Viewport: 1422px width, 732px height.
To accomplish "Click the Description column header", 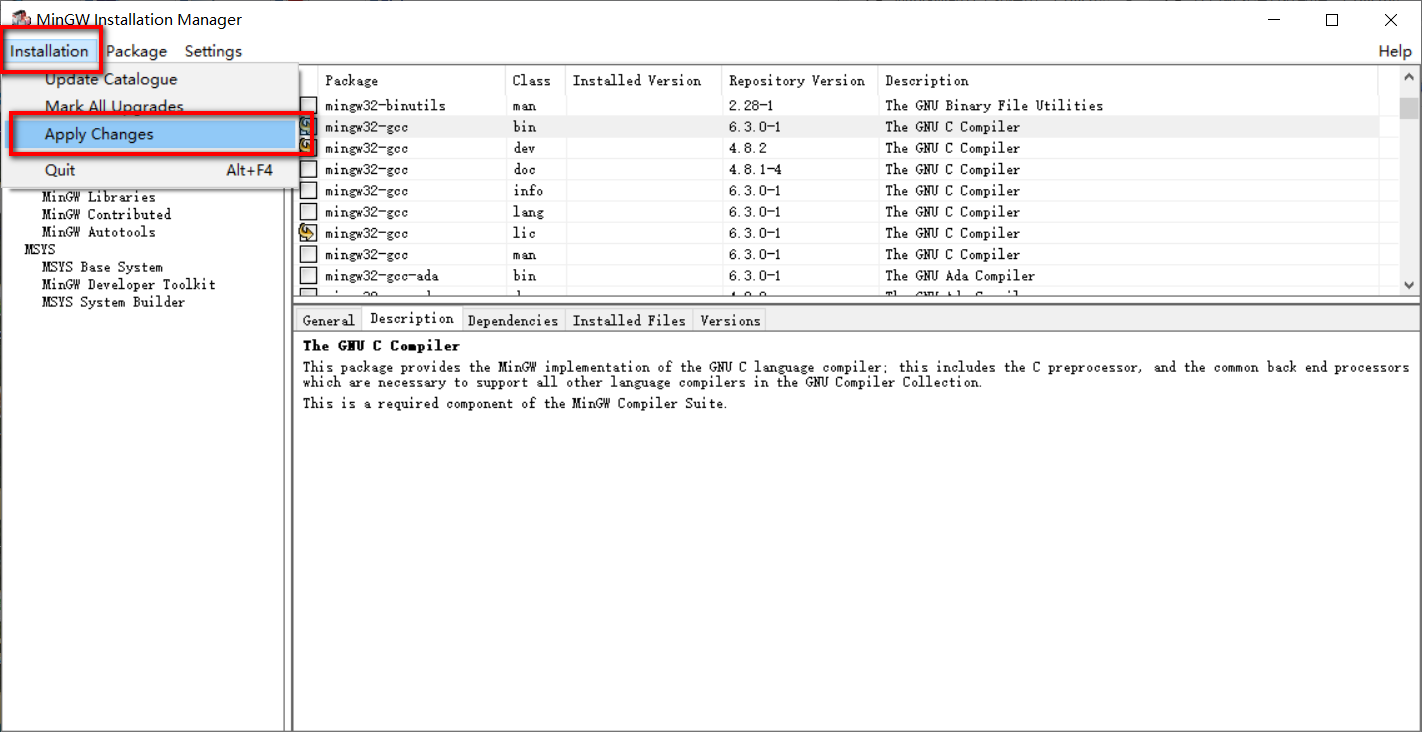I will (x=1128, y=81).
